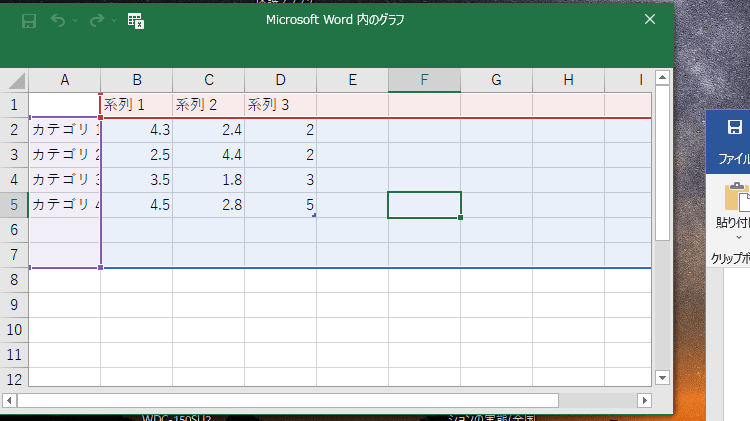Select column C header

click(209, 80)
